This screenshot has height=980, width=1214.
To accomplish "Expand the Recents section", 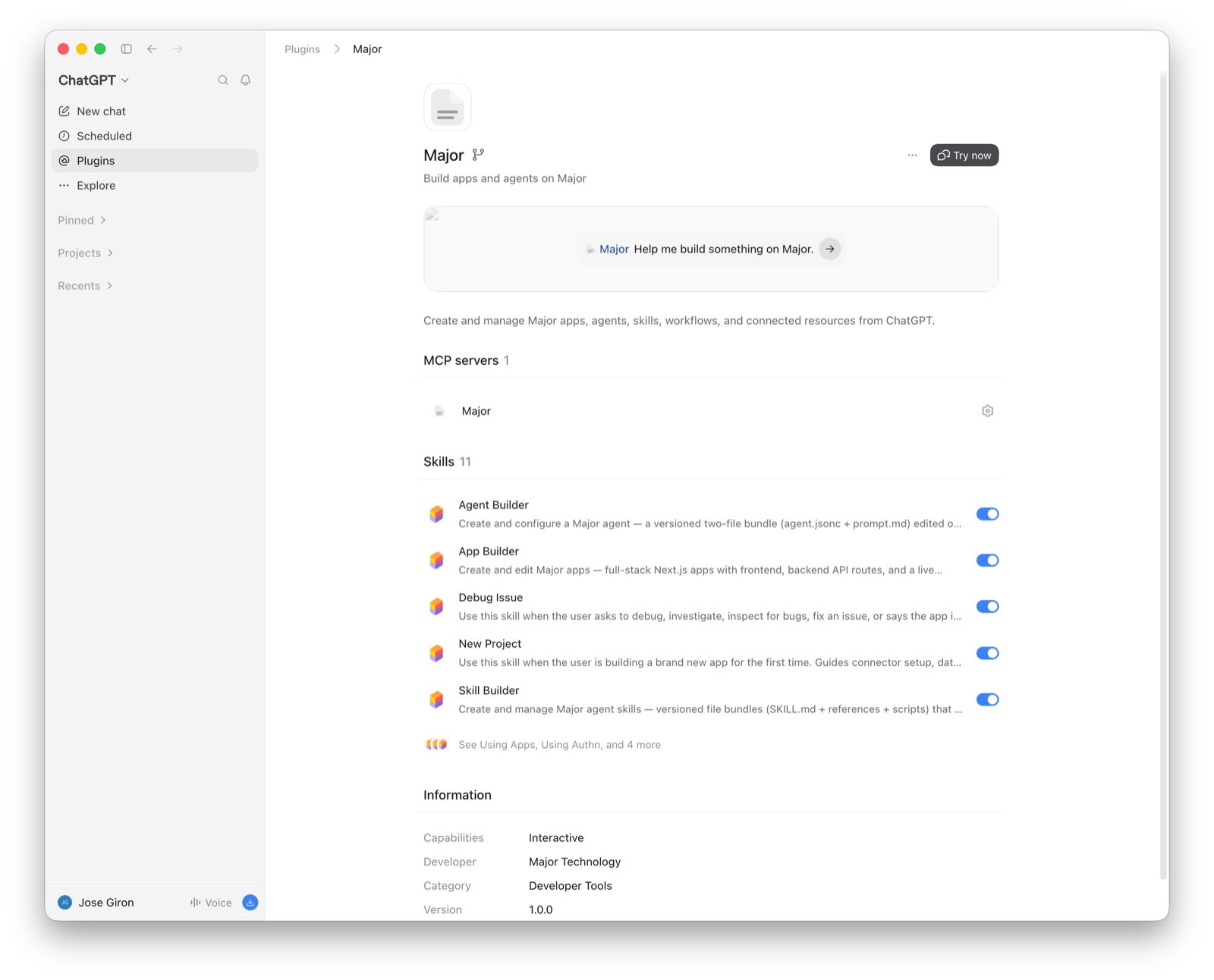I will [x=85, y=285].
